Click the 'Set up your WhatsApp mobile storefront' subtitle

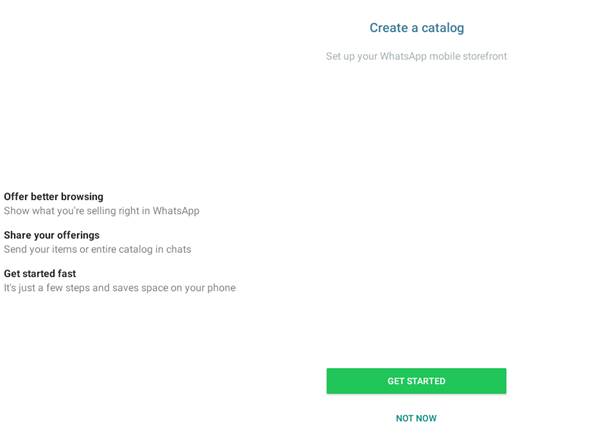(x=416, y=56)
